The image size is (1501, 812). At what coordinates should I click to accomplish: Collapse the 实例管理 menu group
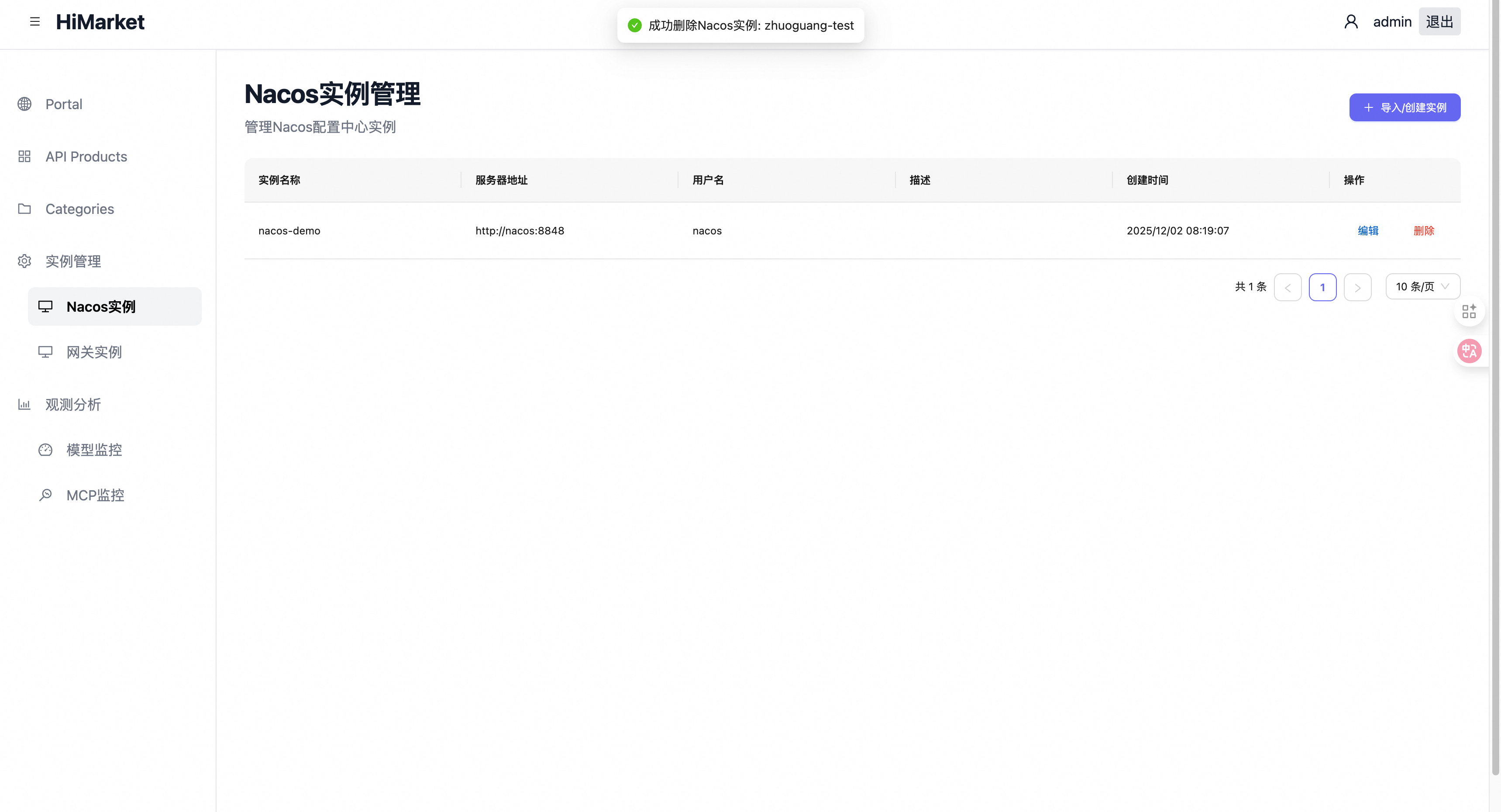73,261
